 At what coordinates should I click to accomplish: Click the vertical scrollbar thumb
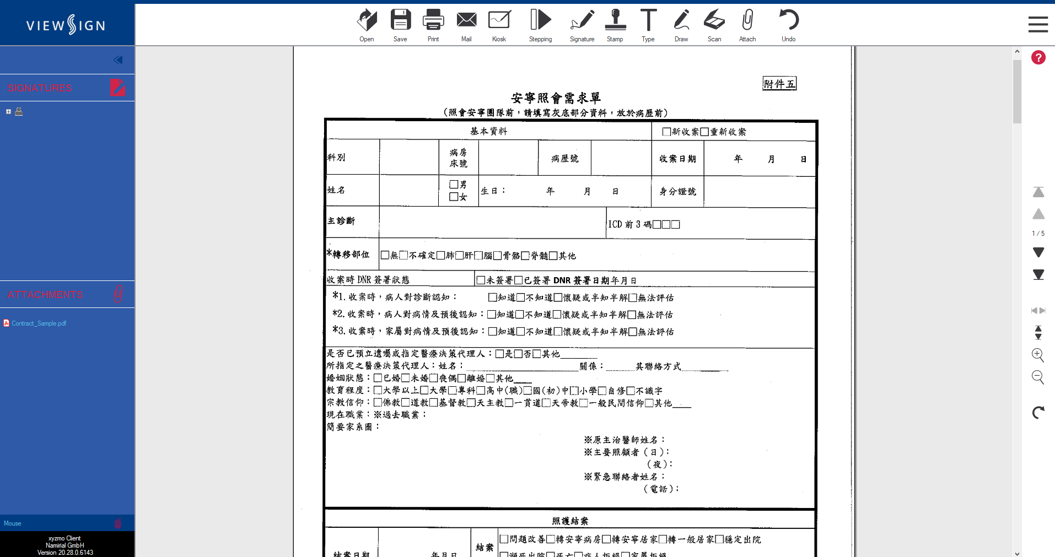pyautogui.click(x=1017, y=91)
